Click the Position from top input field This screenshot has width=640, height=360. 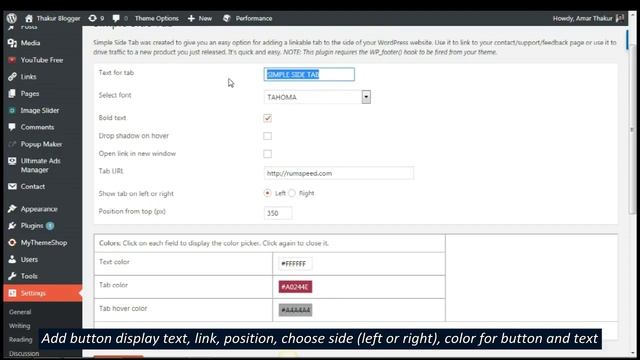pyautogui.click(x=278, y=213)
